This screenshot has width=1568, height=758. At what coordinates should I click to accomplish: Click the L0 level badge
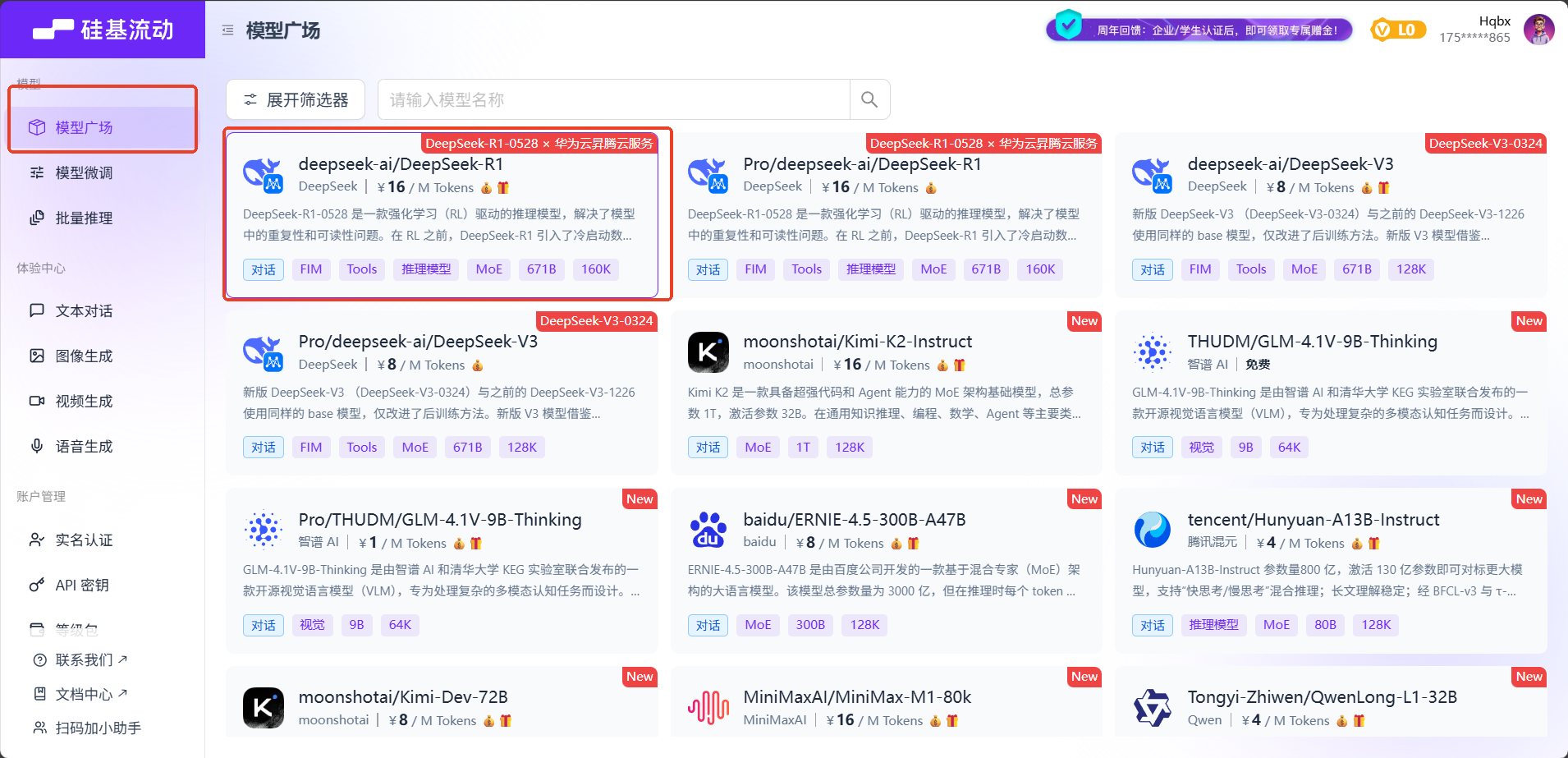pyautogui.click(x=1397, y=29)
